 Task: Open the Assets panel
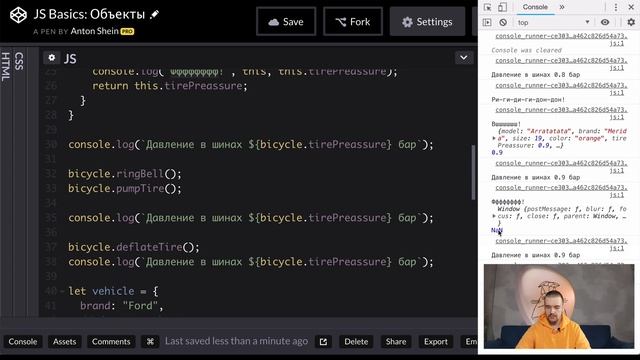coord(64,342)
